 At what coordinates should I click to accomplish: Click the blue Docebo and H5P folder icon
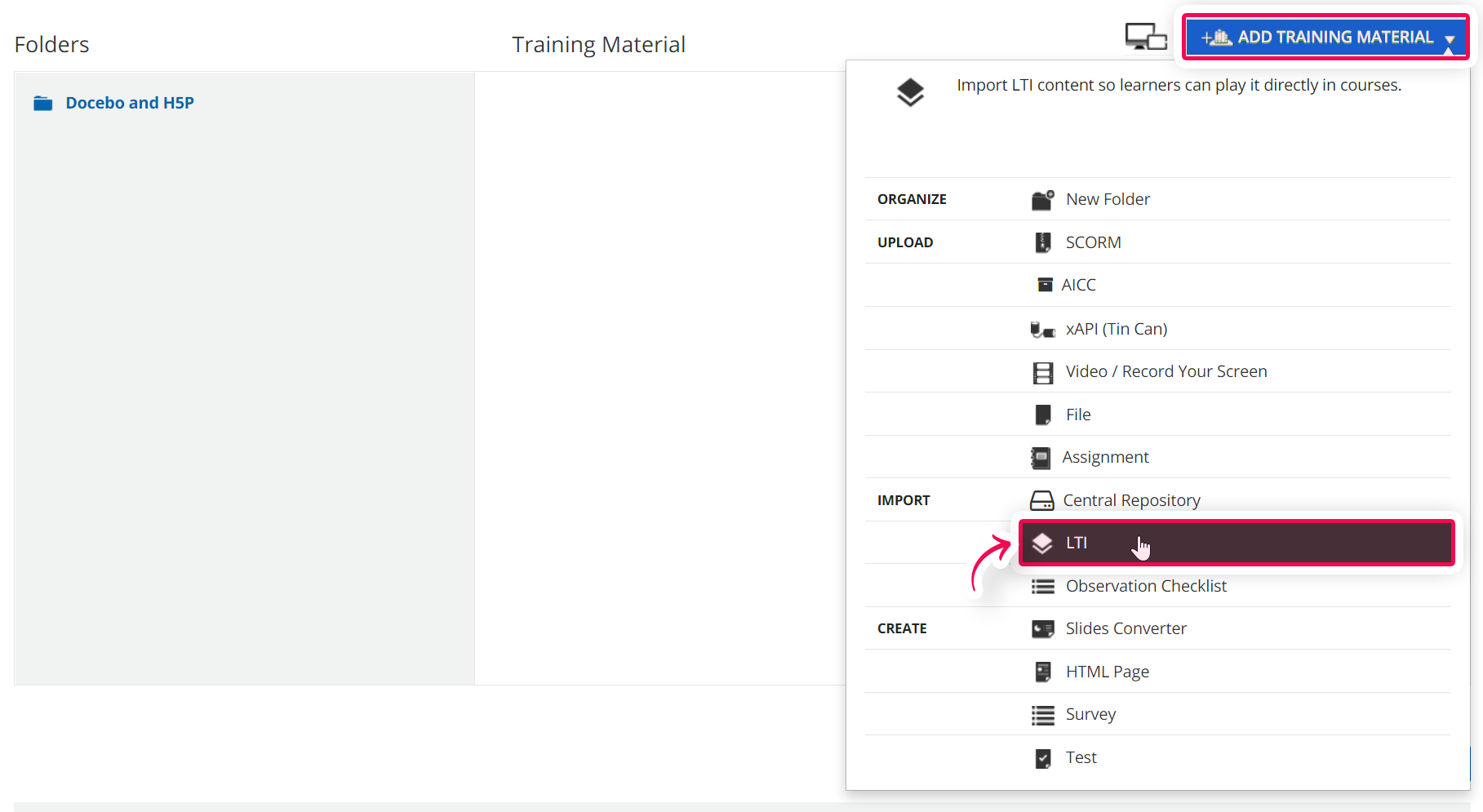click(x=43, y=103)
